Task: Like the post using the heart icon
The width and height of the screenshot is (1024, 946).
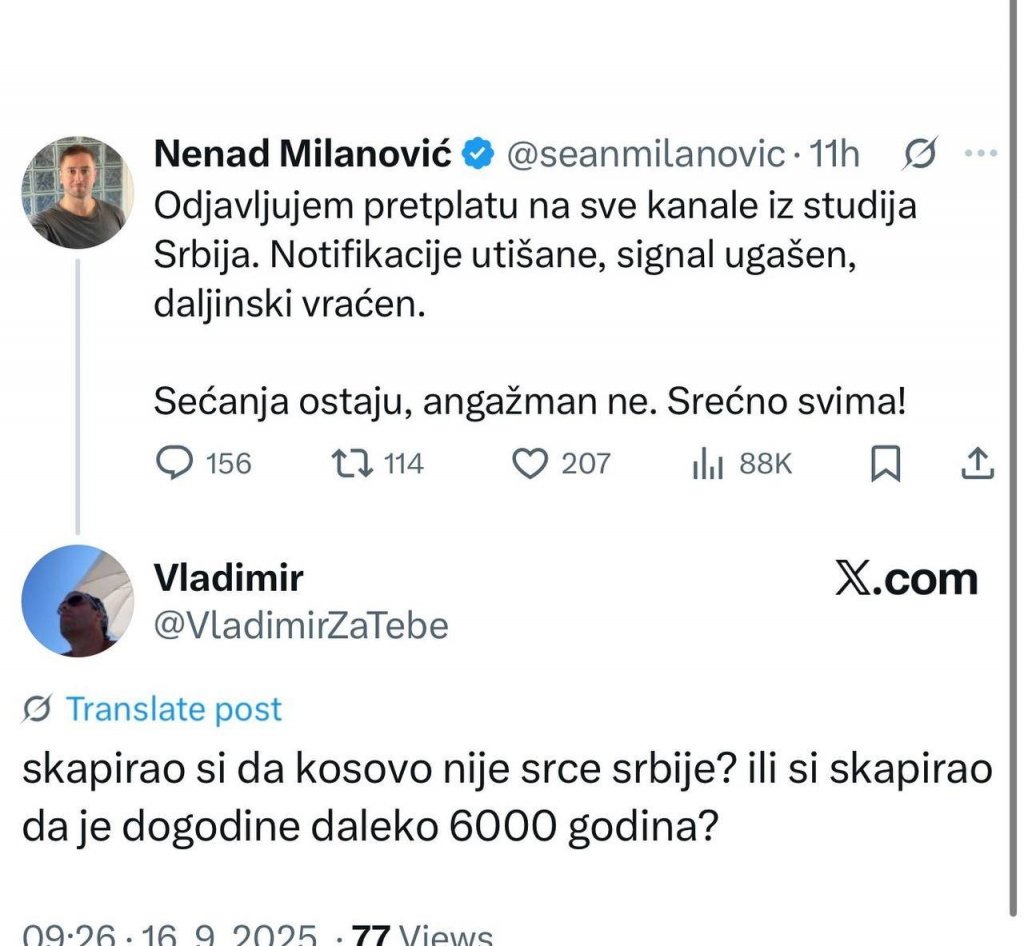Action: 528,463
